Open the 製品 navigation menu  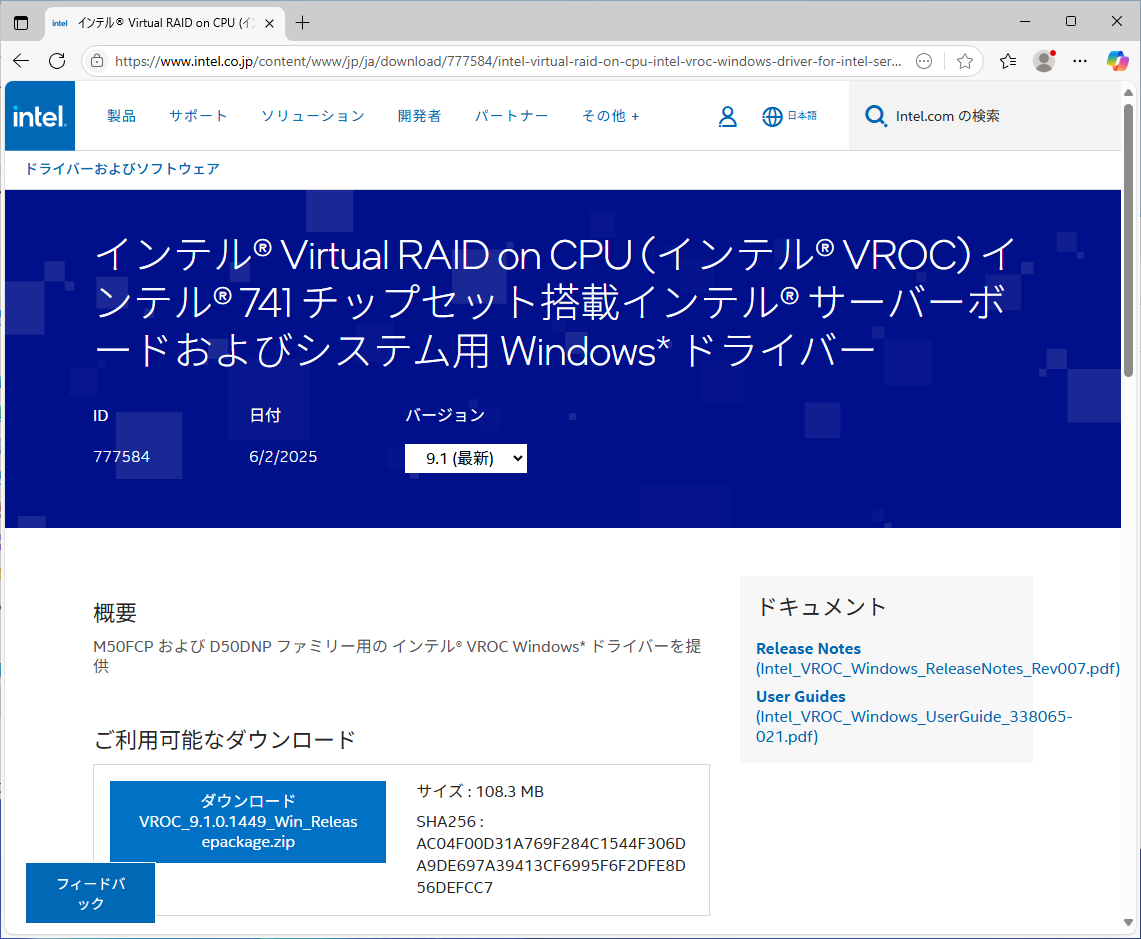point(121,116)
